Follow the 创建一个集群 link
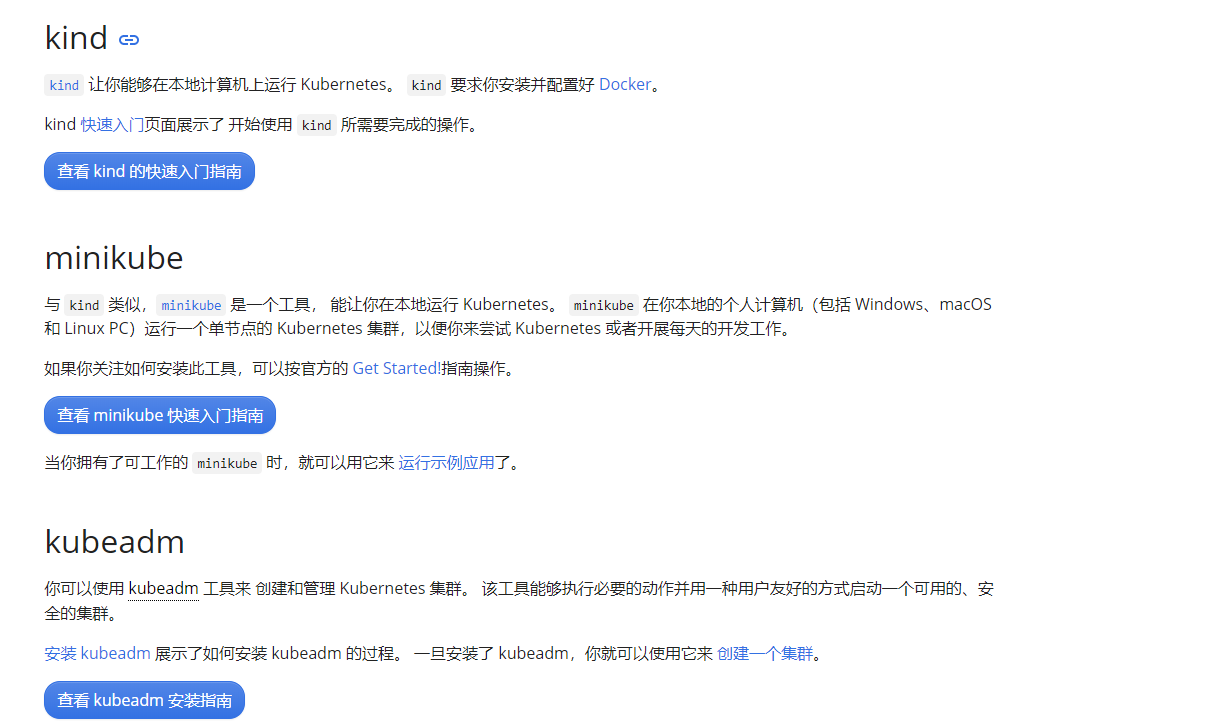This screenshot has height=725, width=1216. pyautogui.click(x=765, y=653)
